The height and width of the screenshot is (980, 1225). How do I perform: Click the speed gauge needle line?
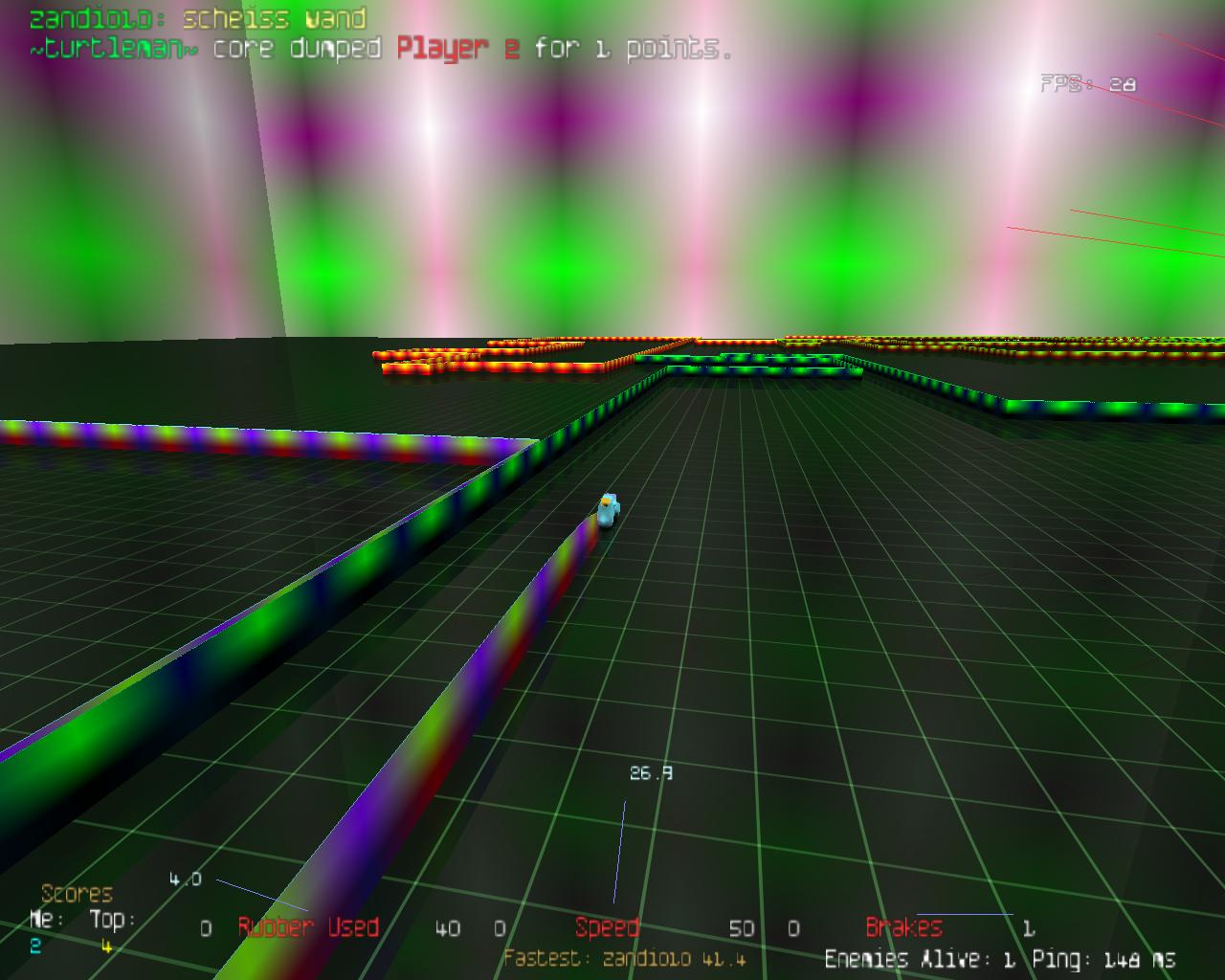click(x=619, y=852)
